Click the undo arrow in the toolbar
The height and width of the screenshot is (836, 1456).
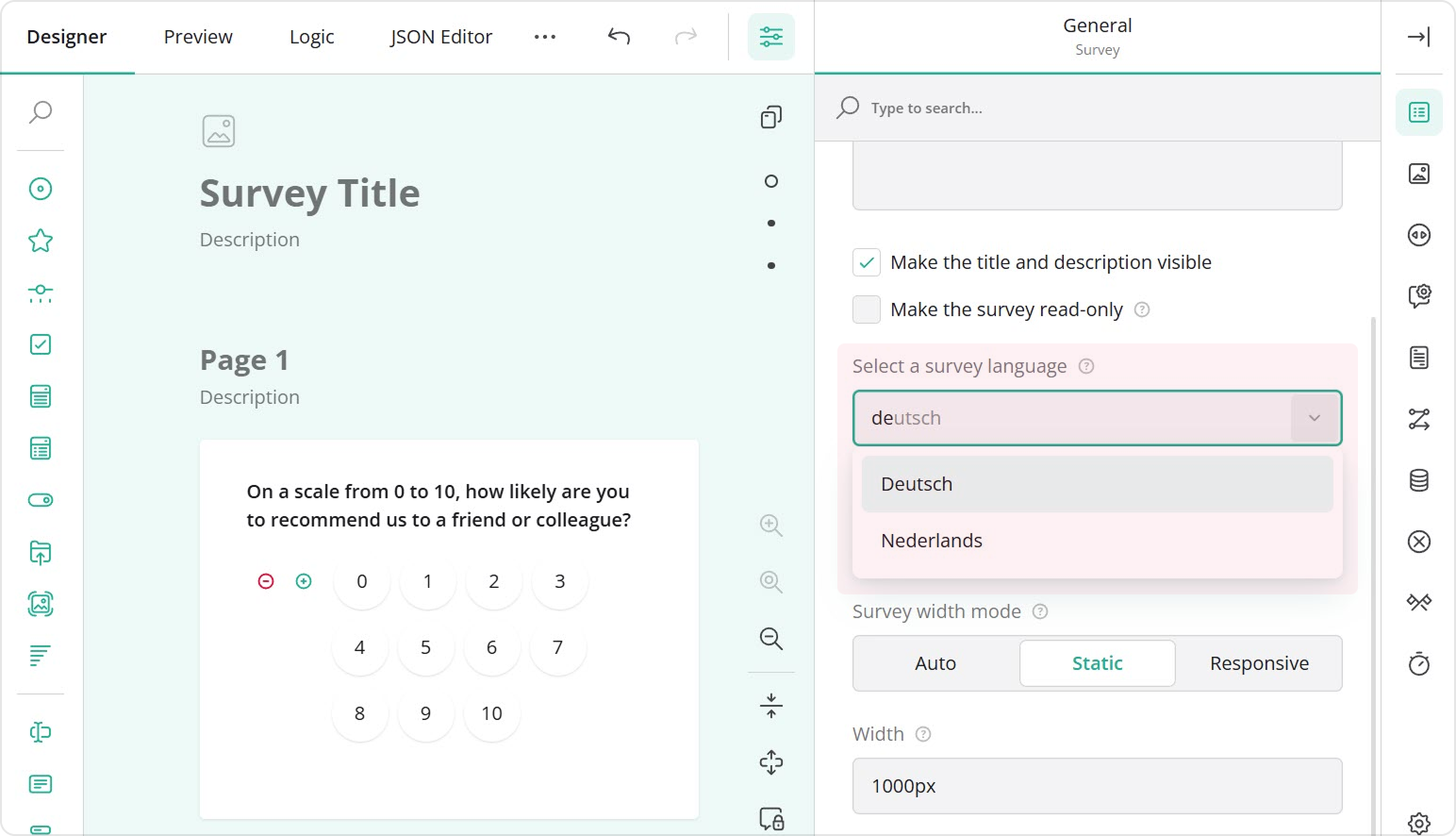pyautogui.click(x=619, y=36)
